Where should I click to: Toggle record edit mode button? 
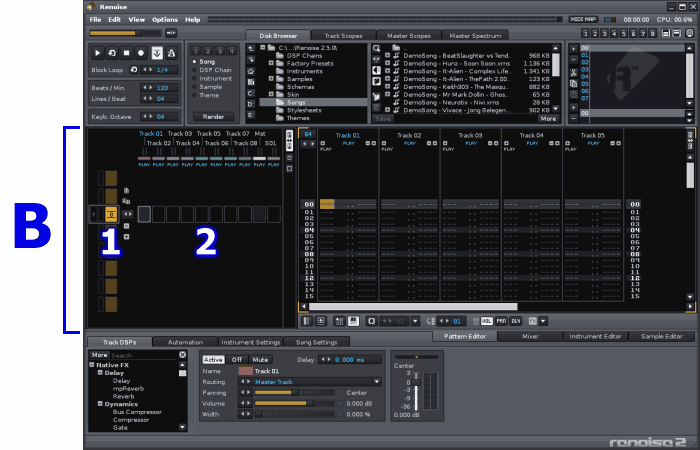(x=141, y=53)
